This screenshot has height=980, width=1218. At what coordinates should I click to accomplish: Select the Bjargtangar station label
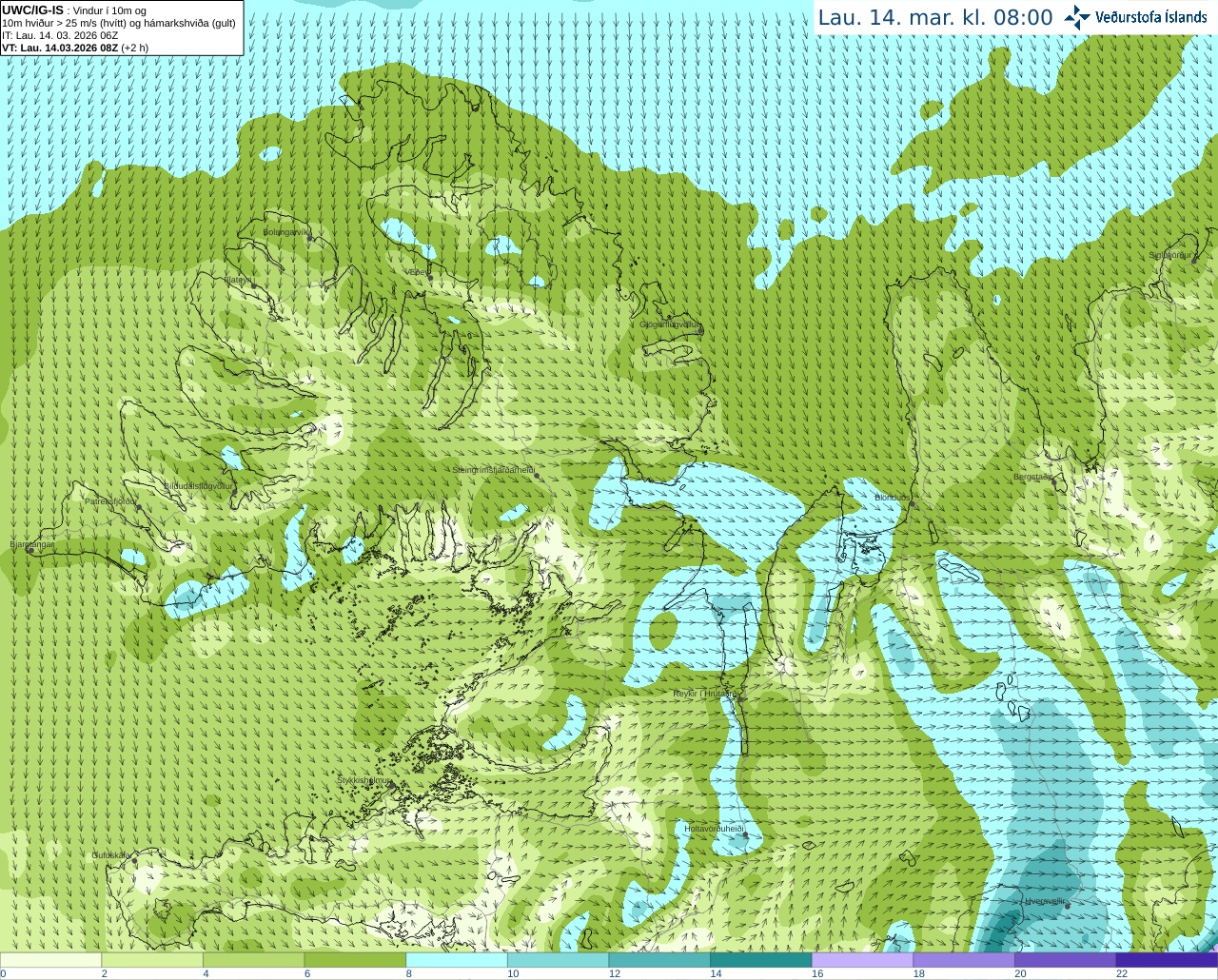(x=31, y=544)
